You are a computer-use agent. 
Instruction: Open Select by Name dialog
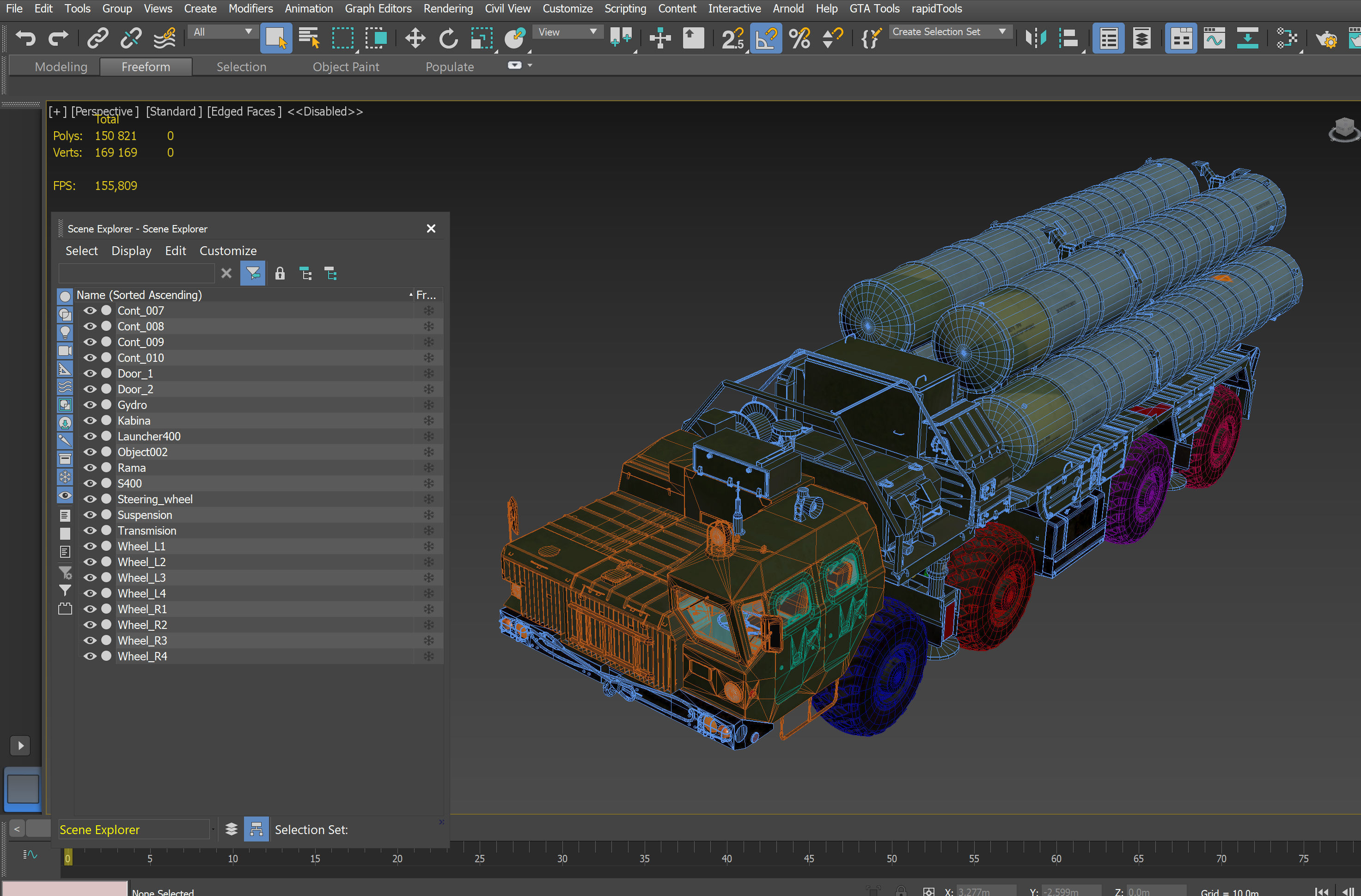pyautogui.click(x=309, y=38)
